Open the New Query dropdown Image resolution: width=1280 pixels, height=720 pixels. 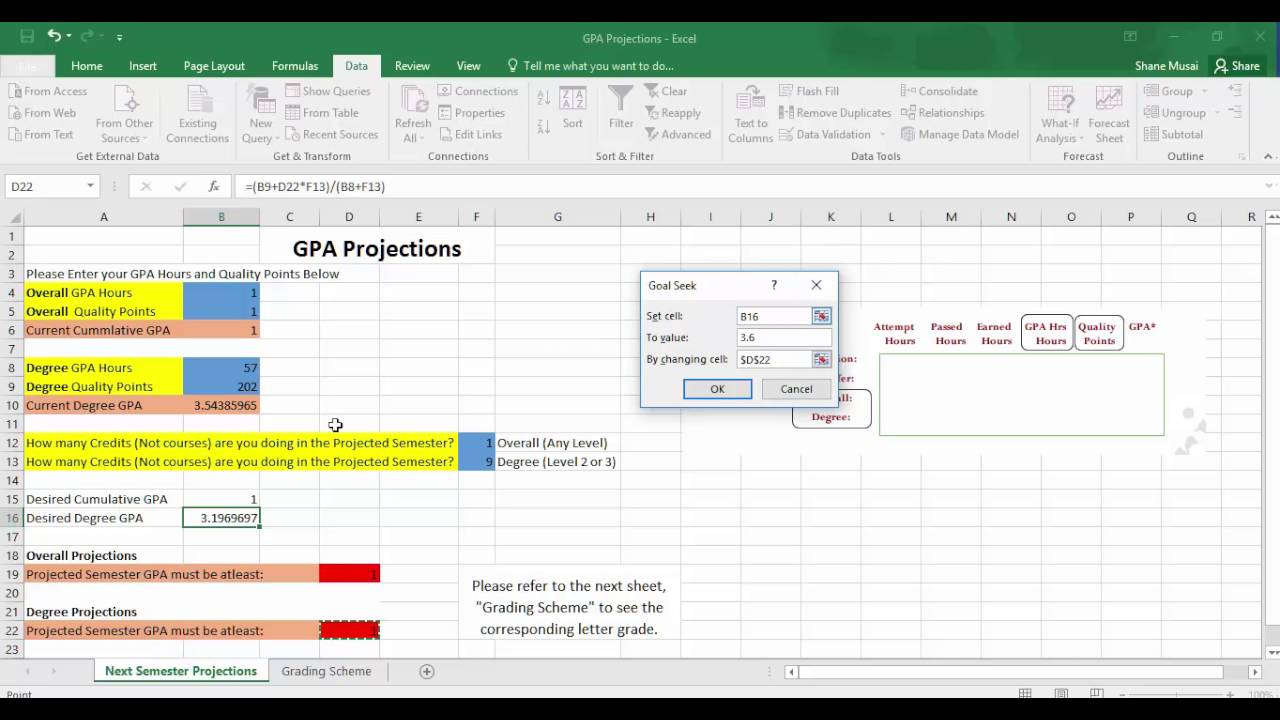tap(260, 113)
